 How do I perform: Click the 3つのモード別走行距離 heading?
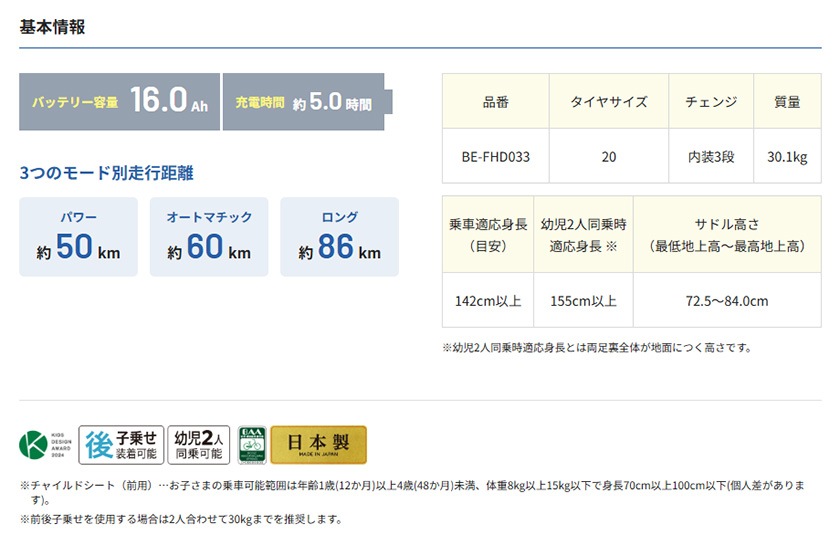[x=106, y=173]
